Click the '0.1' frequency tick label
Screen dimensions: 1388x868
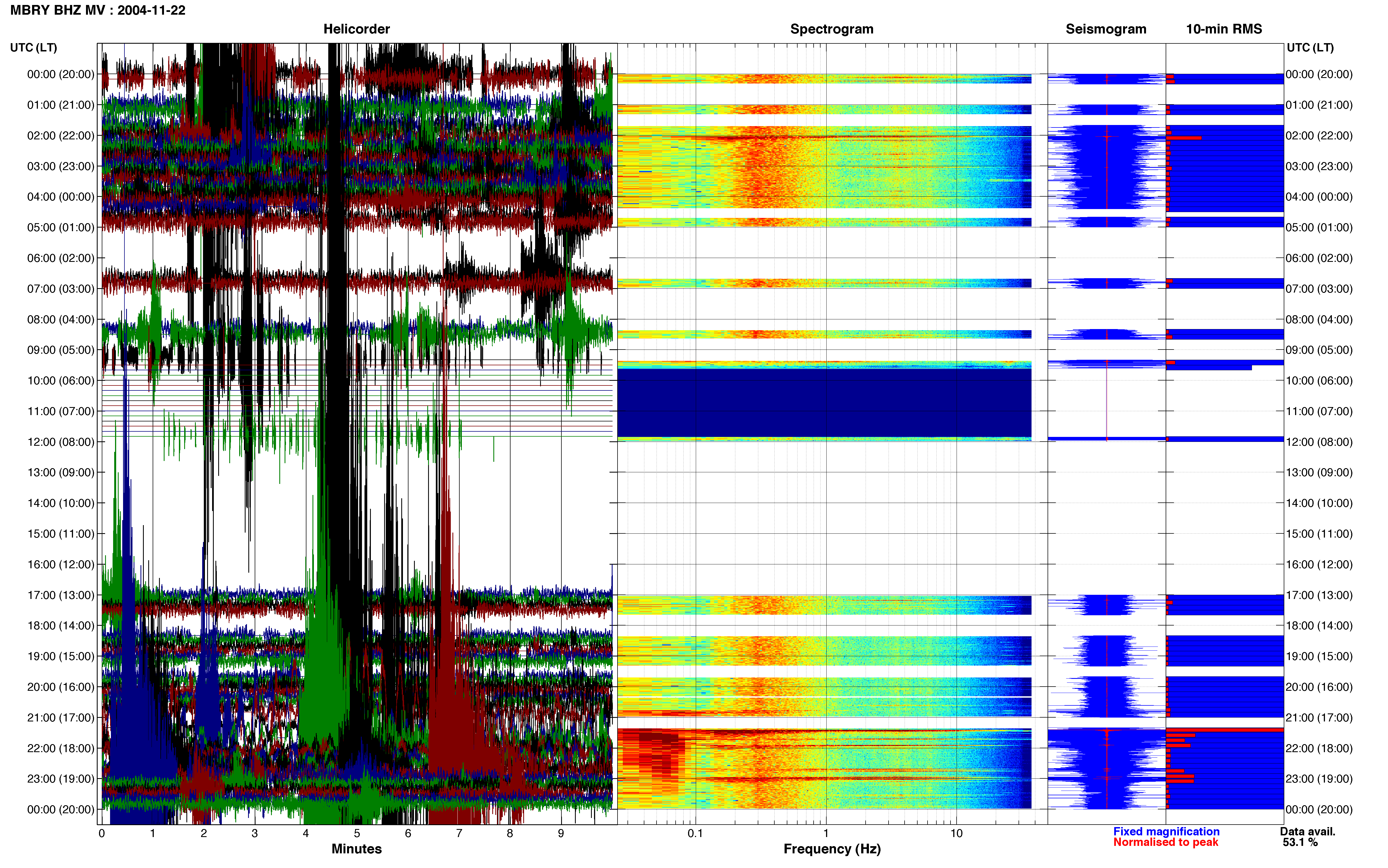[x=695, y=833]
